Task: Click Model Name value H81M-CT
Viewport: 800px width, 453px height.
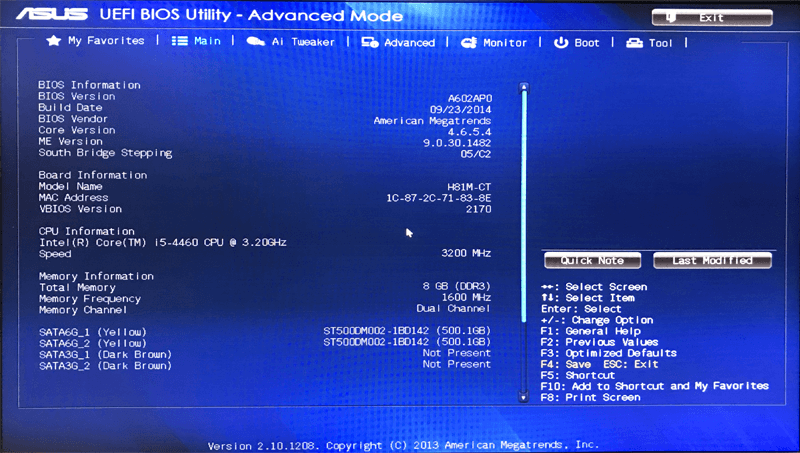Action: [x=469, y=187]
